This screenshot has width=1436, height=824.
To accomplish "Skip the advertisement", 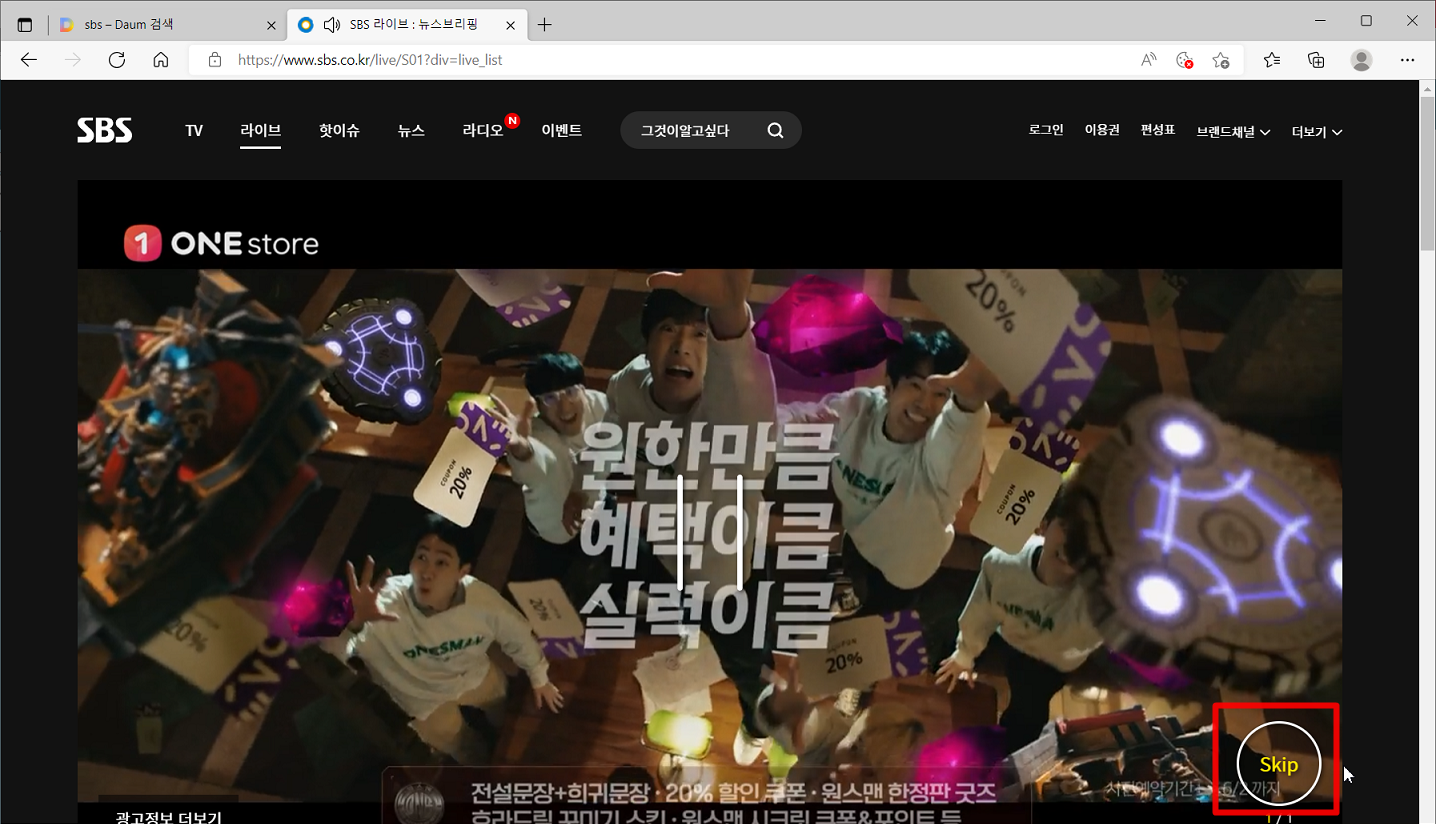I will [1279, 764].
